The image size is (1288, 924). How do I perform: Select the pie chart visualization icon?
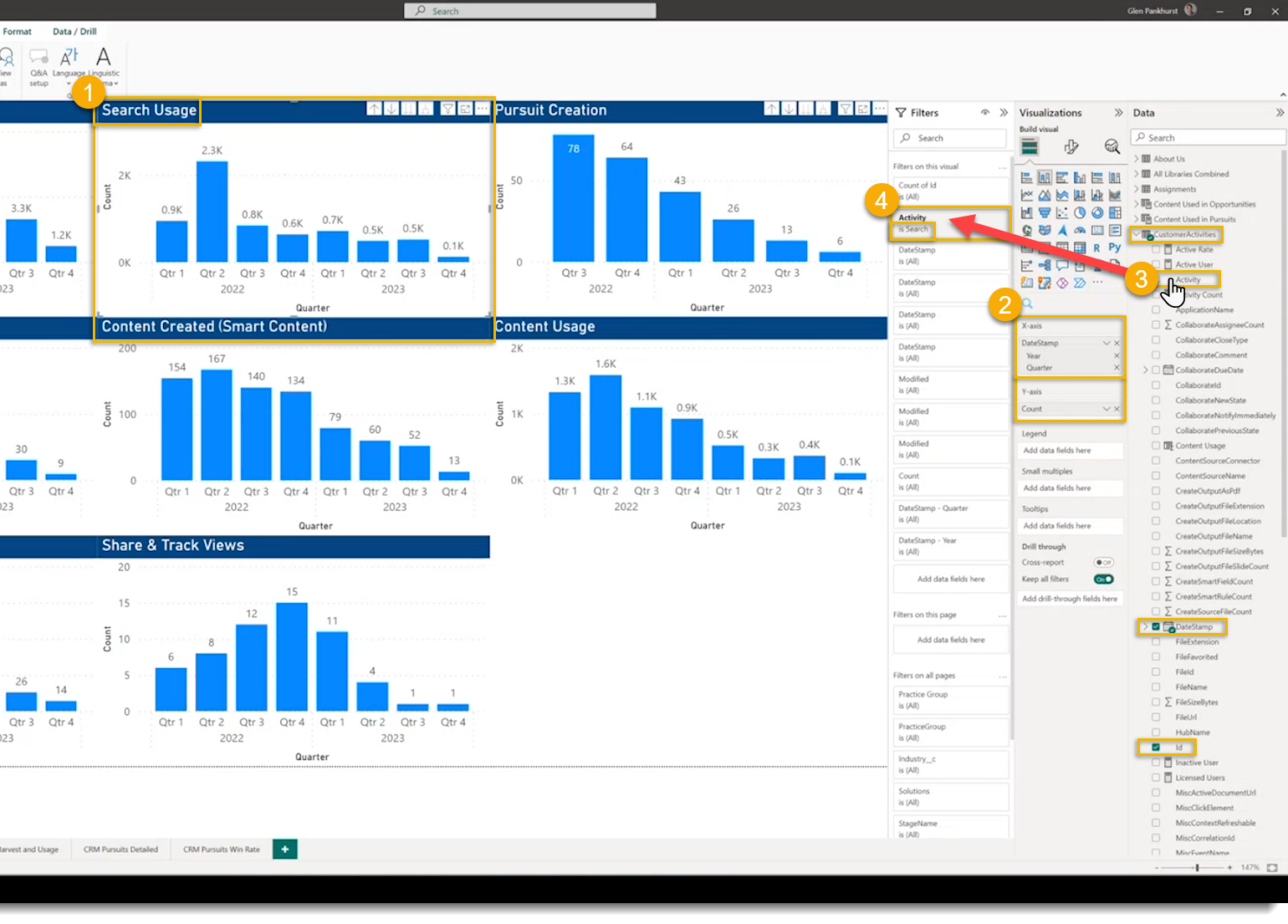(x=1080, y=213)
